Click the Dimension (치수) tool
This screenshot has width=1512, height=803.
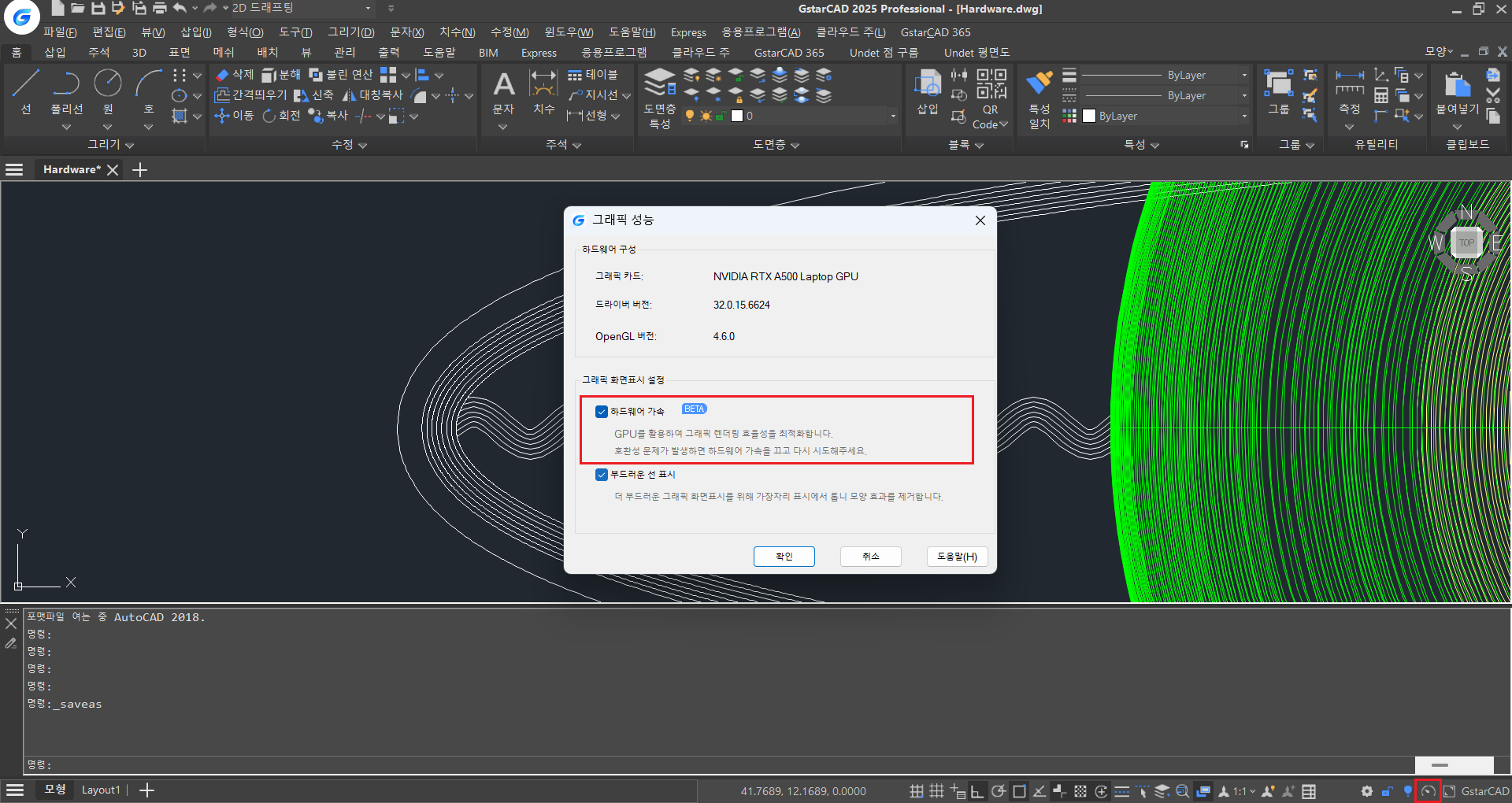(x=544, y=93)
